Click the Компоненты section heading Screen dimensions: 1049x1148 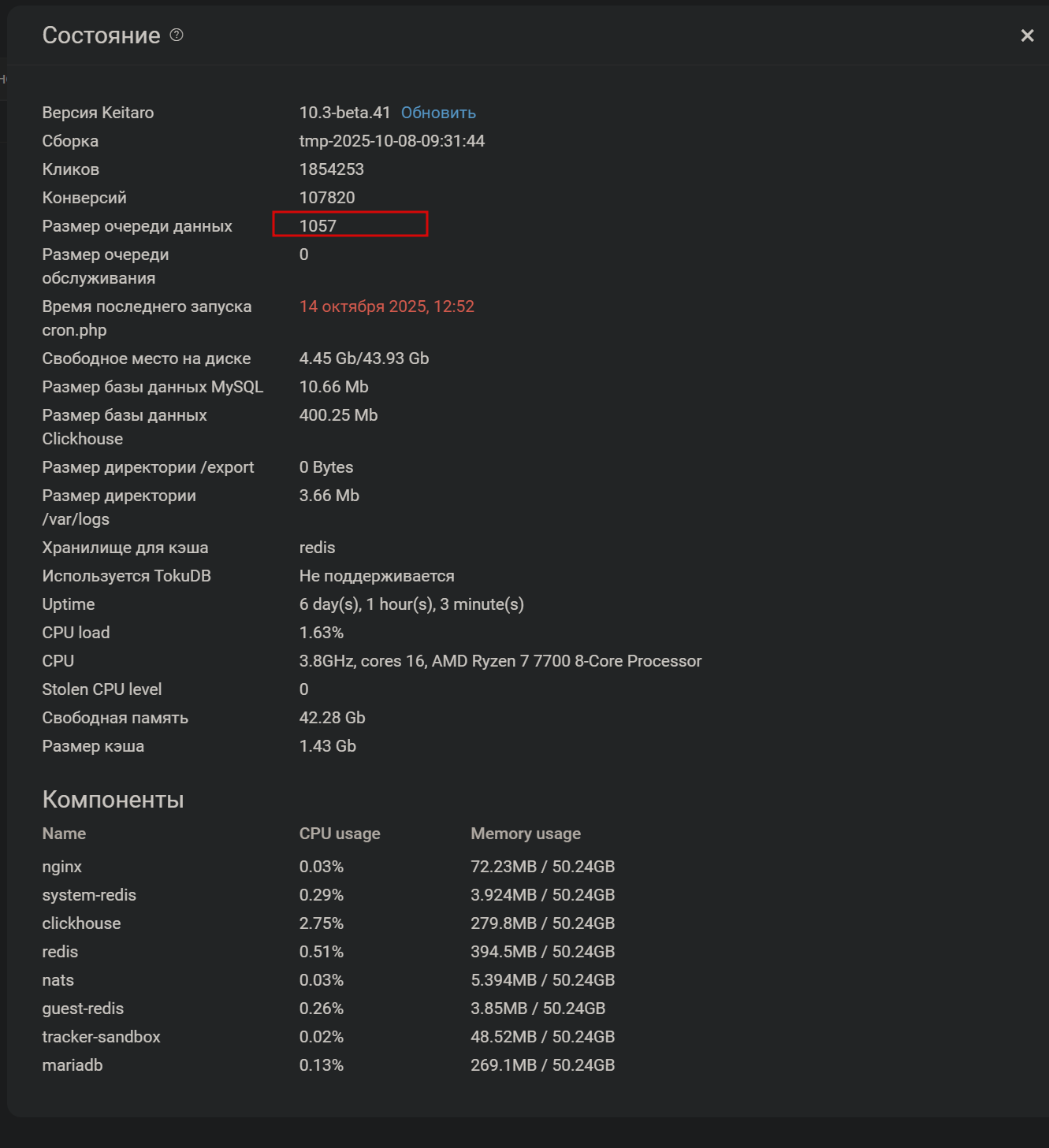[x=113, y=800]
